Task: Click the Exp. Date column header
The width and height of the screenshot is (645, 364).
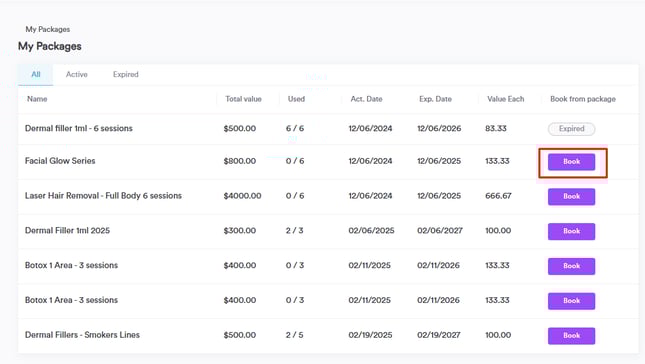Action: pos(435,99)
